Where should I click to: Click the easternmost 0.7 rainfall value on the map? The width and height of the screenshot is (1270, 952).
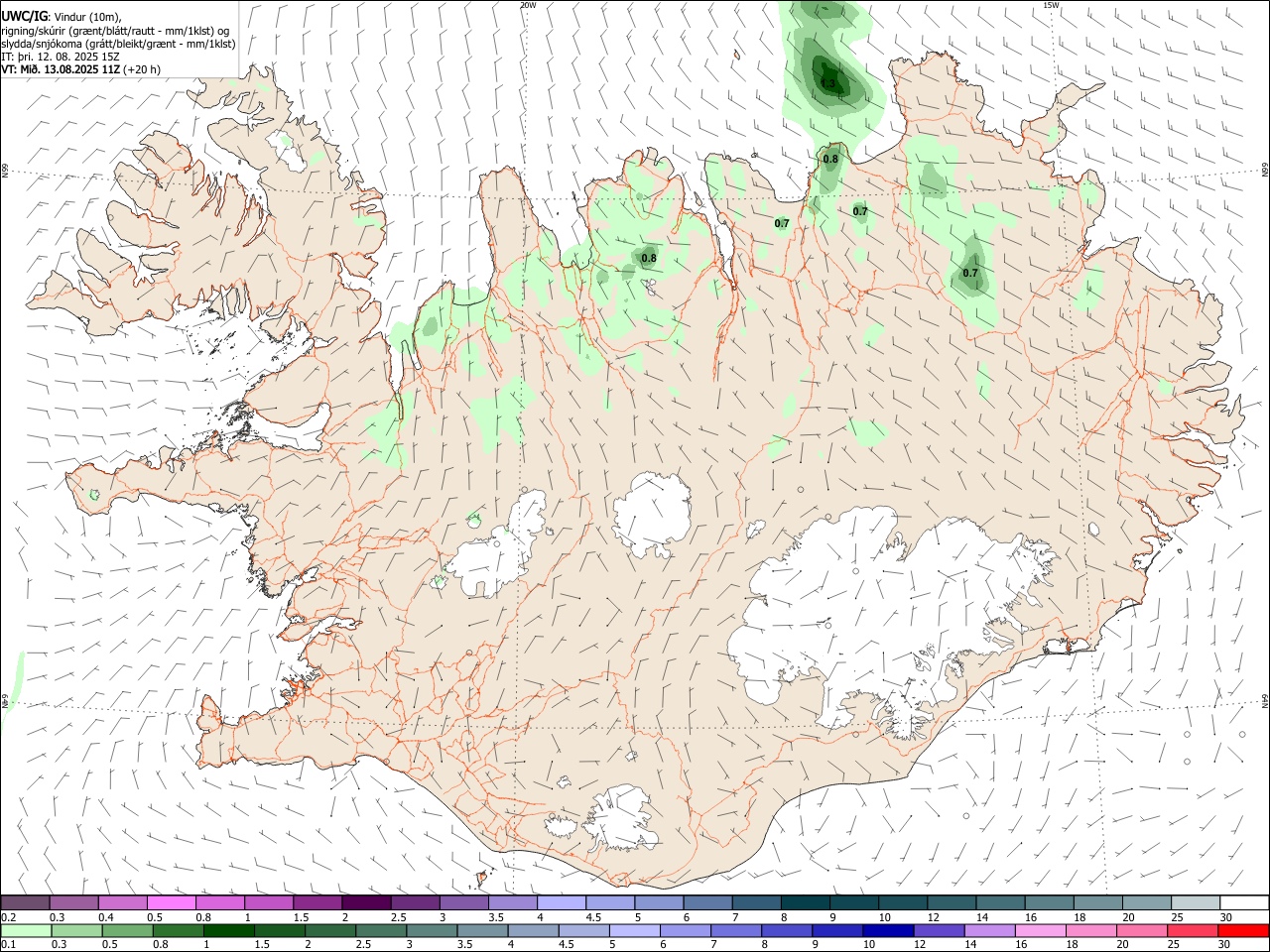(970, 273)
